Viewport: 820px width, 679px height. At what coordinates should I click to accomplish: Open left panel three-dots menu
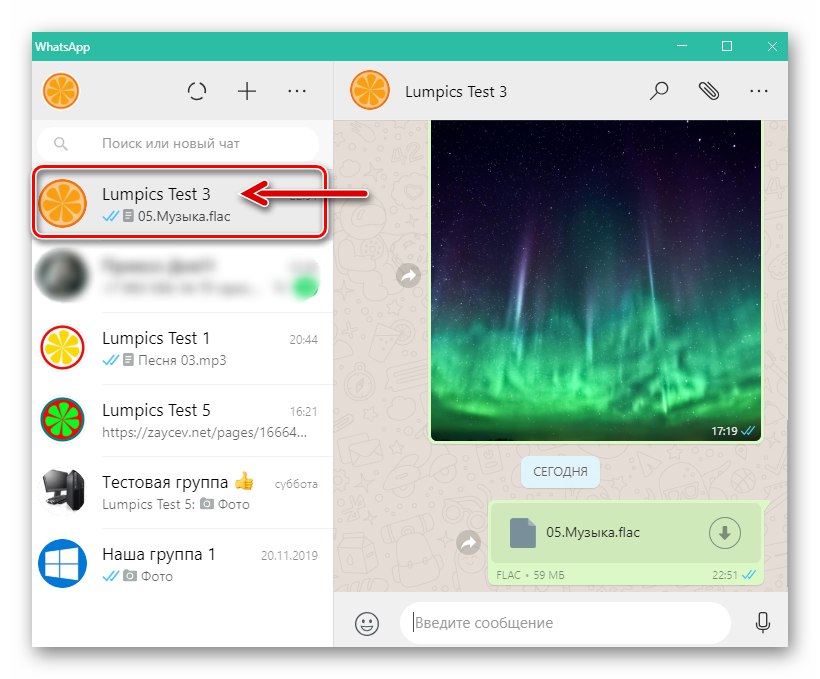(x=297, y=91)
